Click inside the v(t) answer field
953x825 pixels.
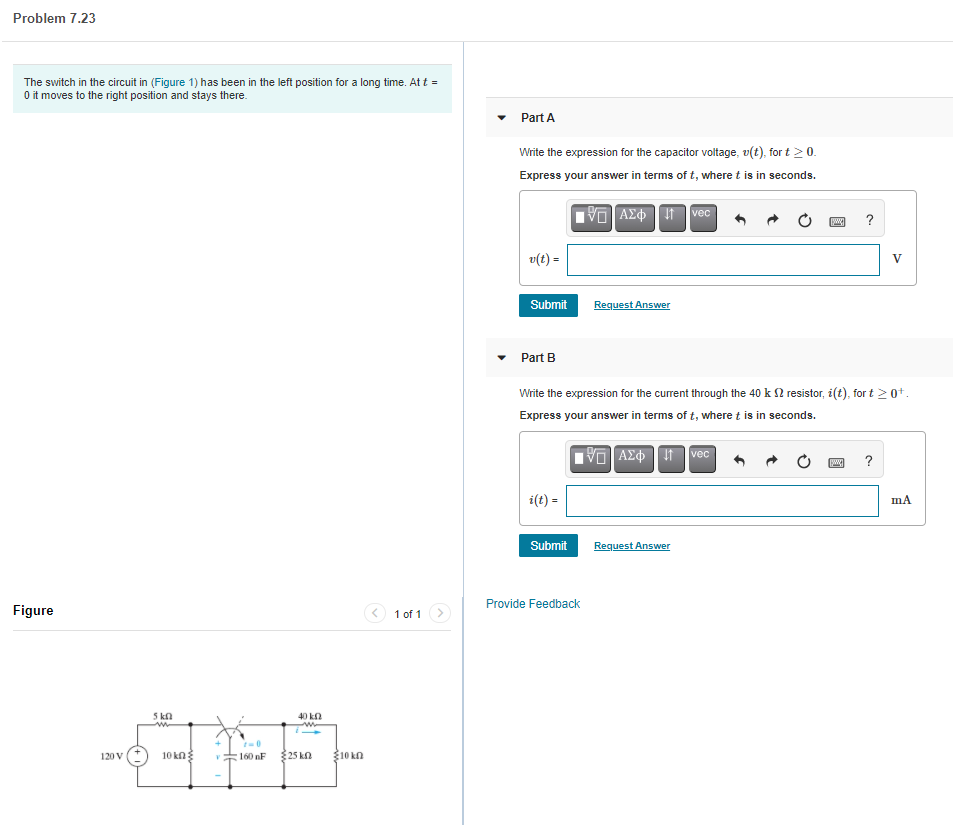(x=722, y=259)
